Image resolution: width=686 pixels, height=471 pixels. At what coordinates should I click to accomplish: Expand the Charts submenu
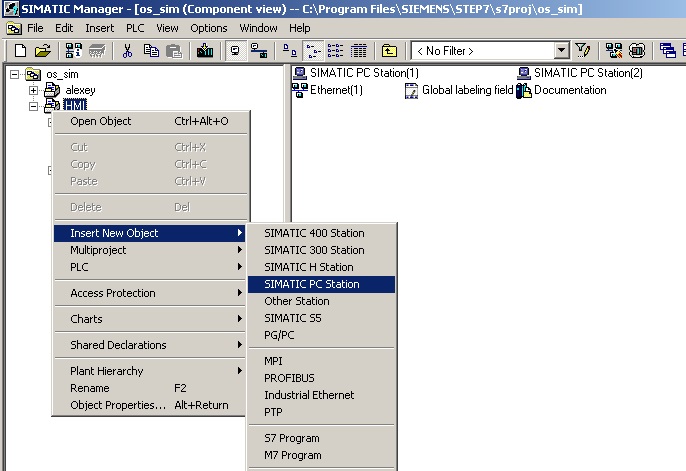coord(149,319)
